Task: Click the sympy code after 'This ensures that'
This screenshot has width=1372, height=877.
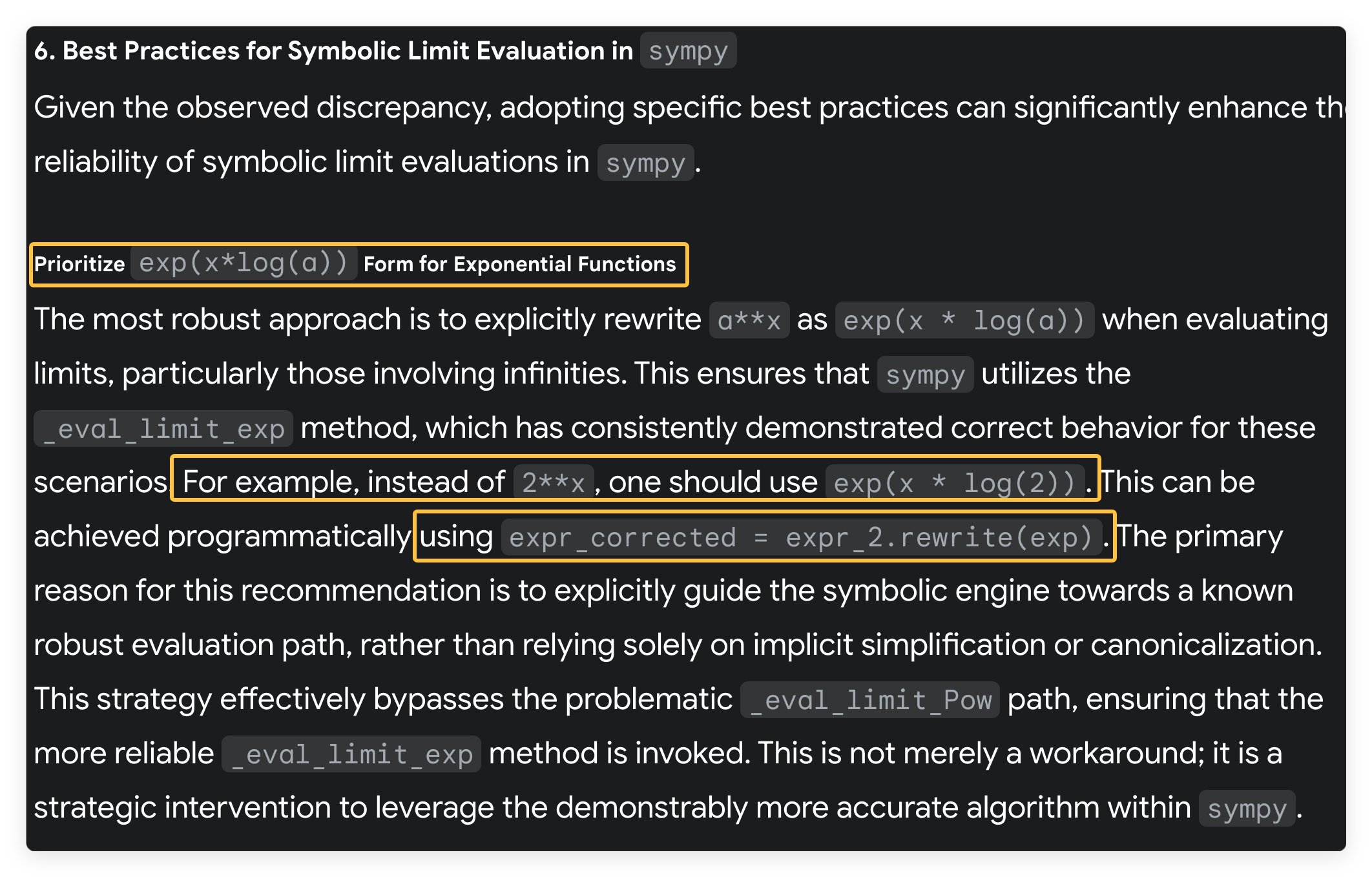Action: pyautogui.click(x=925, y=375)
